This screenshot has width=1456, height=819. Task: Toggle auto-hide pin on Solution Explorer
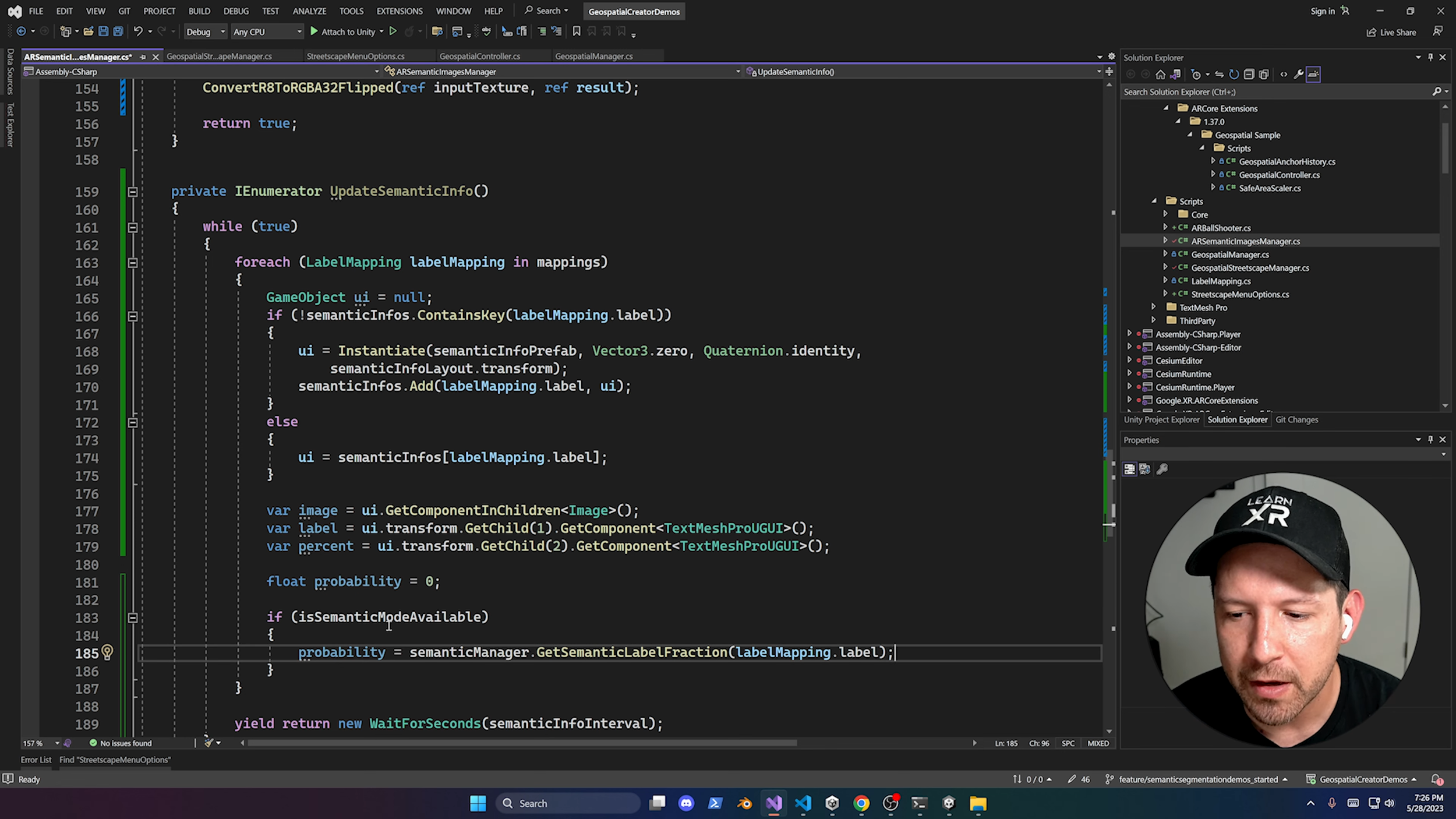[x=1430, y=57]
